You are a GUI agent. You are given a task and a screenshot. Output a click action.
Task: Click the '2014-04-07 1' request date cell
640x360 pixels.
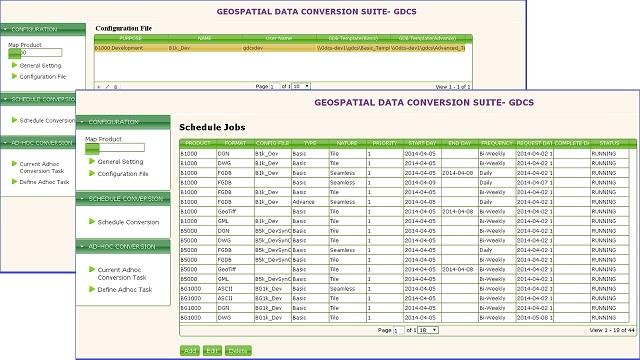point(534,183)
